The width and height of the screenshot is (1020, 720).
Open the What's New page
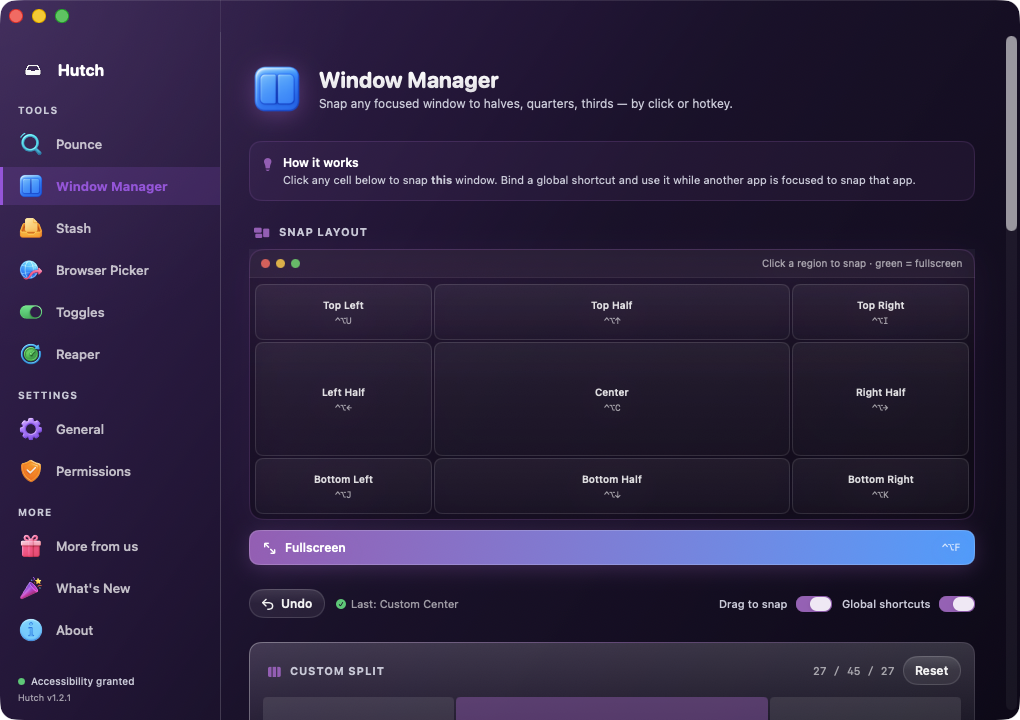pos(111,589)
